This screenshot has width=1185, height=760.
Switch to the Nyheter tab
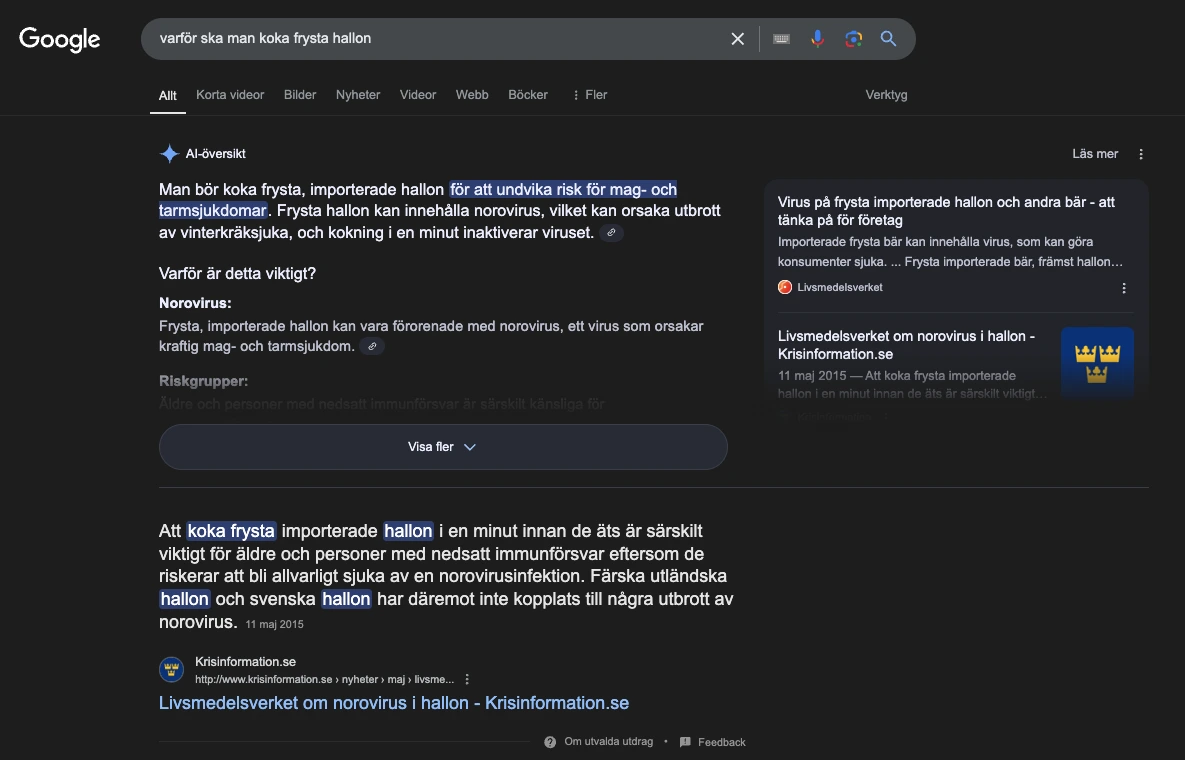click(357, 95)
